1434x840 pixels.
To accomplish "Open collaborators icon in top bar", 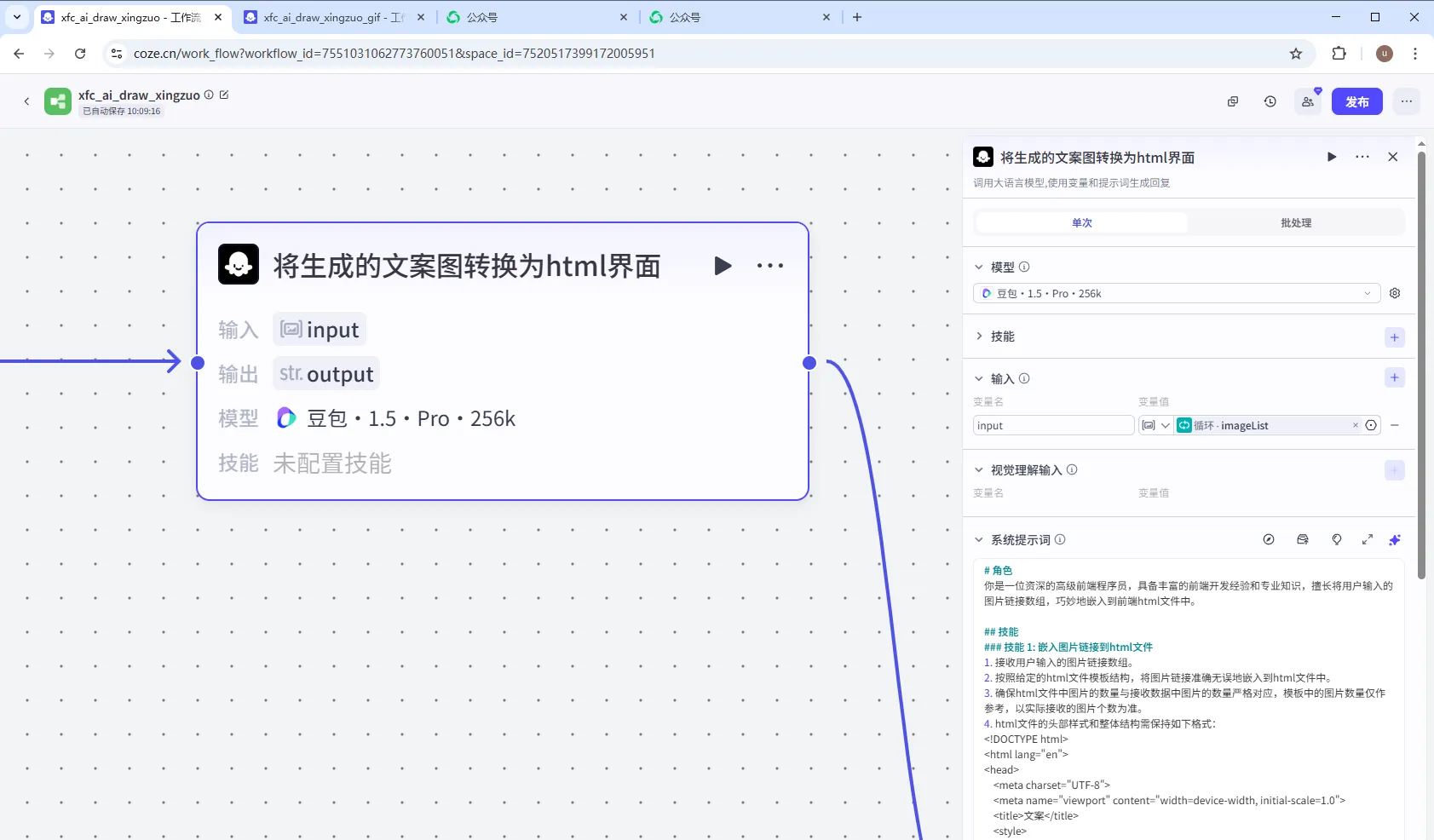I will click(x=1307, y=101).
